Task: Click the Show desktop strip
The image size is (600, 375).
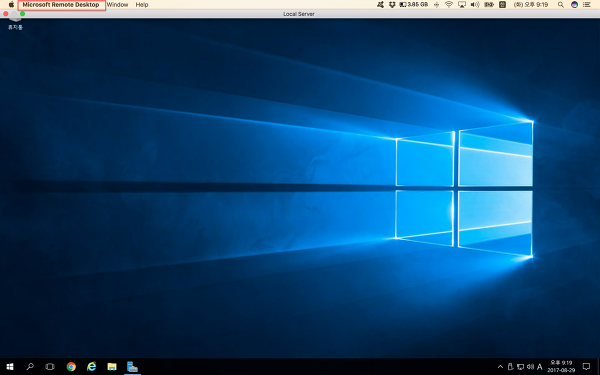Action: click(x=598, y=367)
